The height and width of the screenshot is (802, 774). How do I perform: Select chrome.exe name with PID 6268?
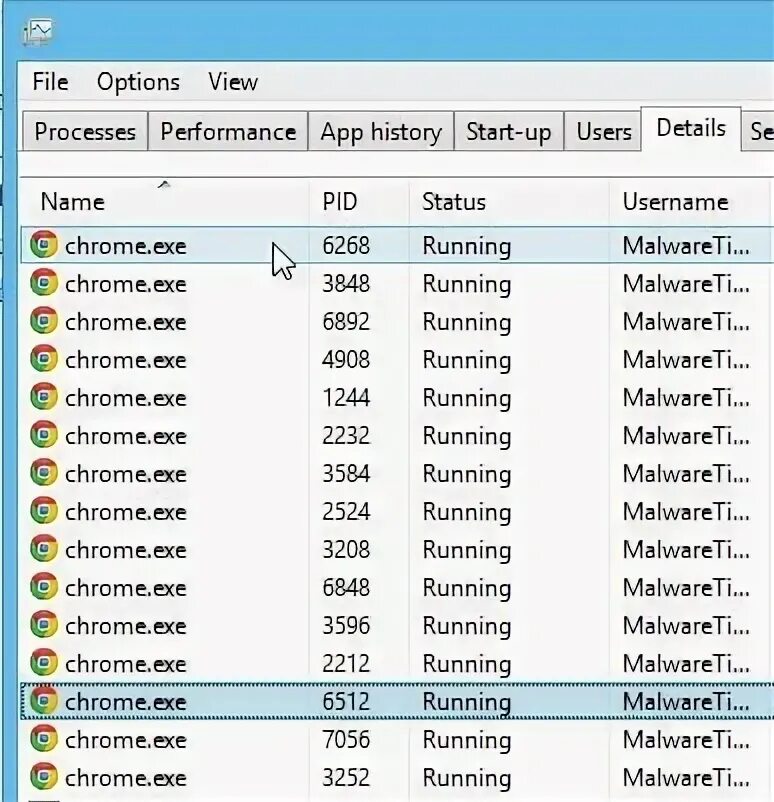pos(126,247)
